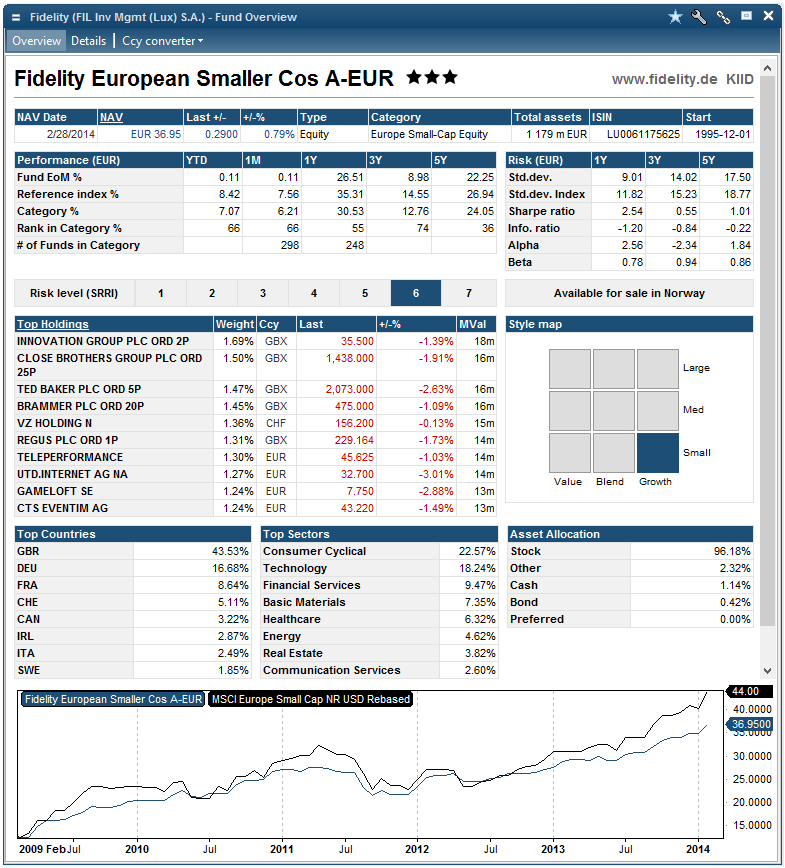Toggle the Fidelity European Smaller Cos chart legend
785x868 pixels.
pos(113,699)
